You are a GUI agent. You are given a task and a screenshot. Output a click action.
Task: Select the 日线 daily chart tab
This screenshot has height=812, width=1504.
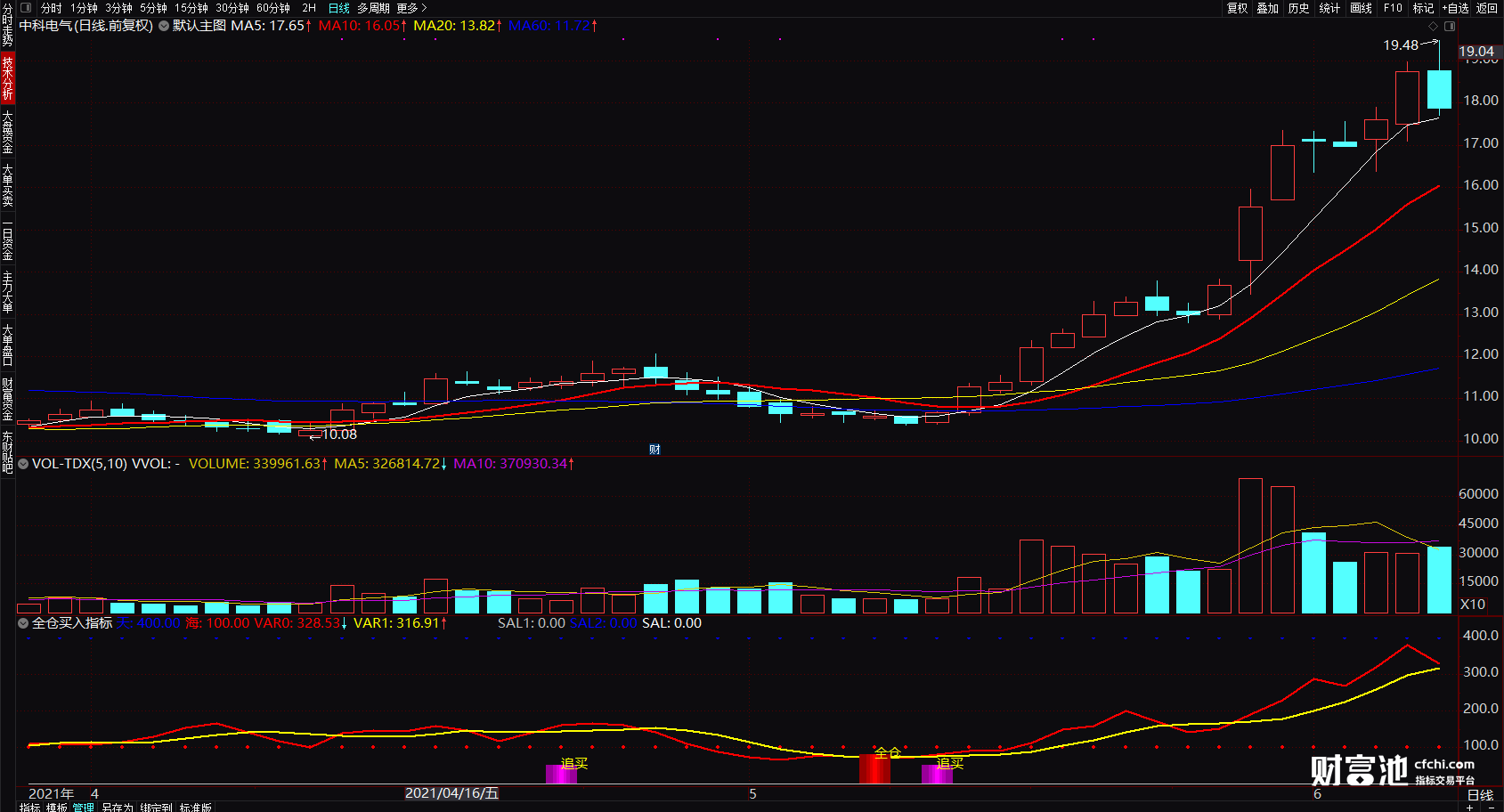tap(339, 8)
